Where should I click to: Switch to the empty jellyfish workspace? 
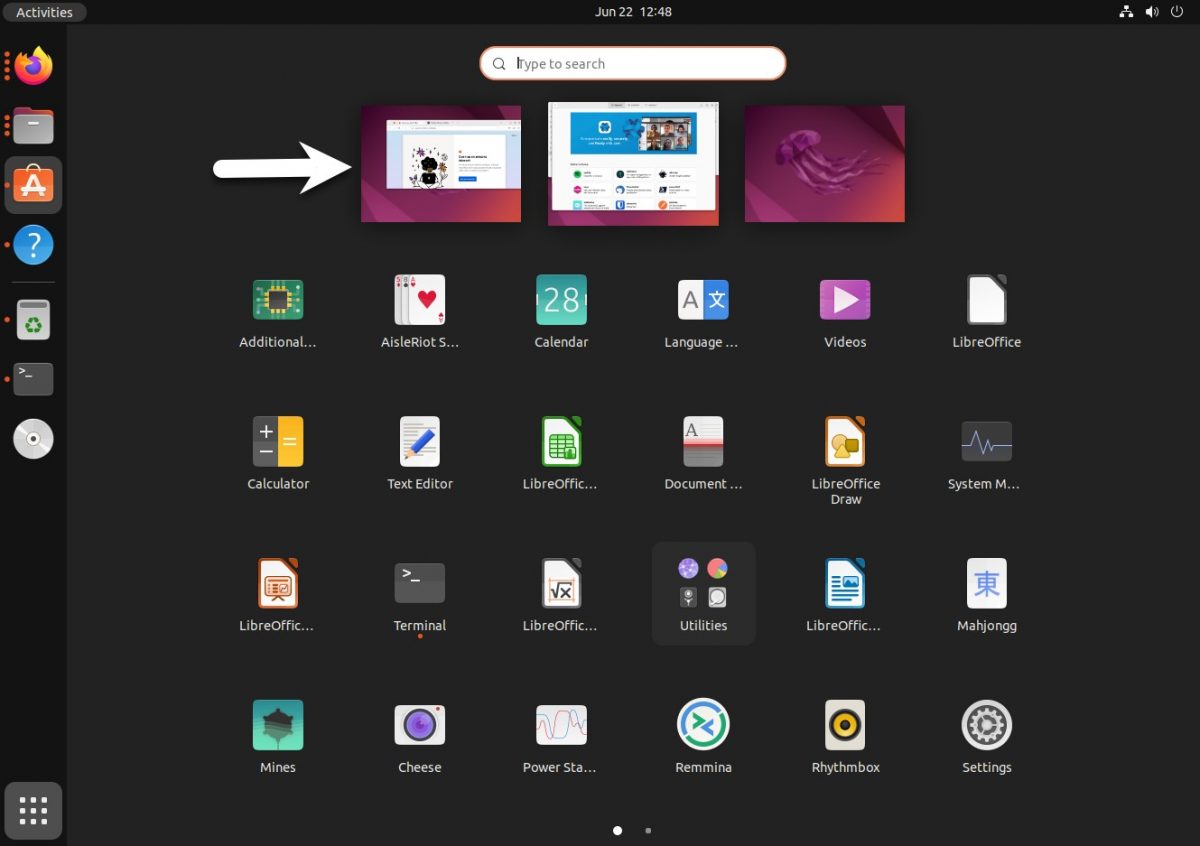825,164
